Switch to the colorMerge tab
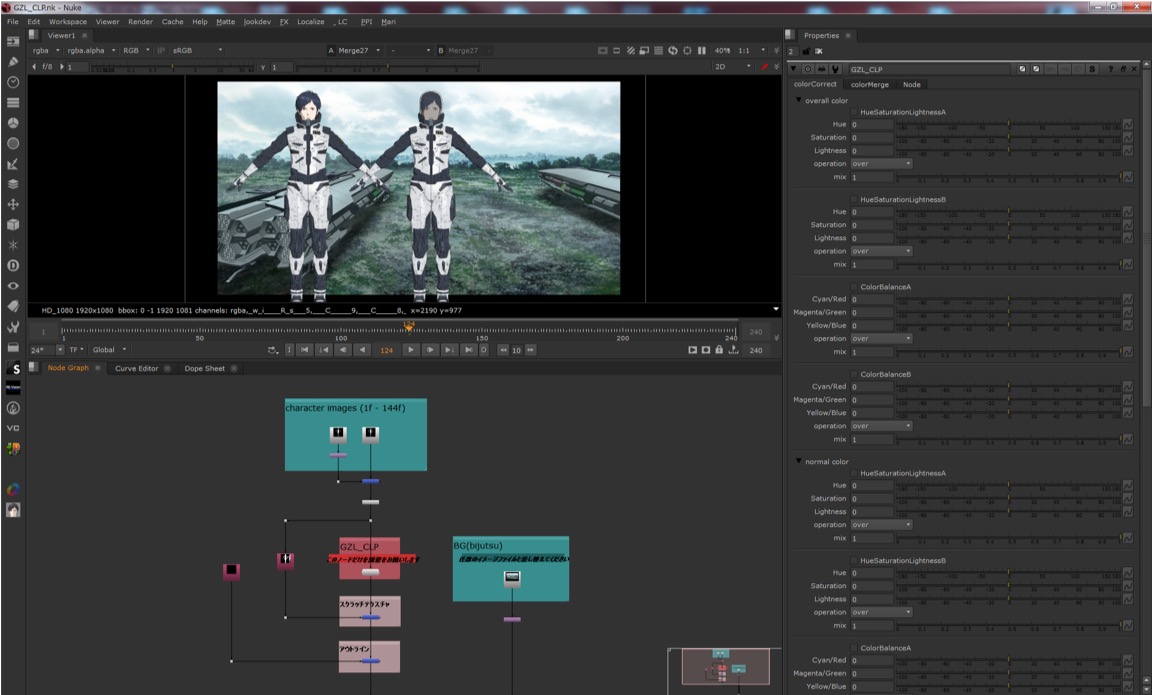The width and height of the screenshot is (1152, 695). 870,84
